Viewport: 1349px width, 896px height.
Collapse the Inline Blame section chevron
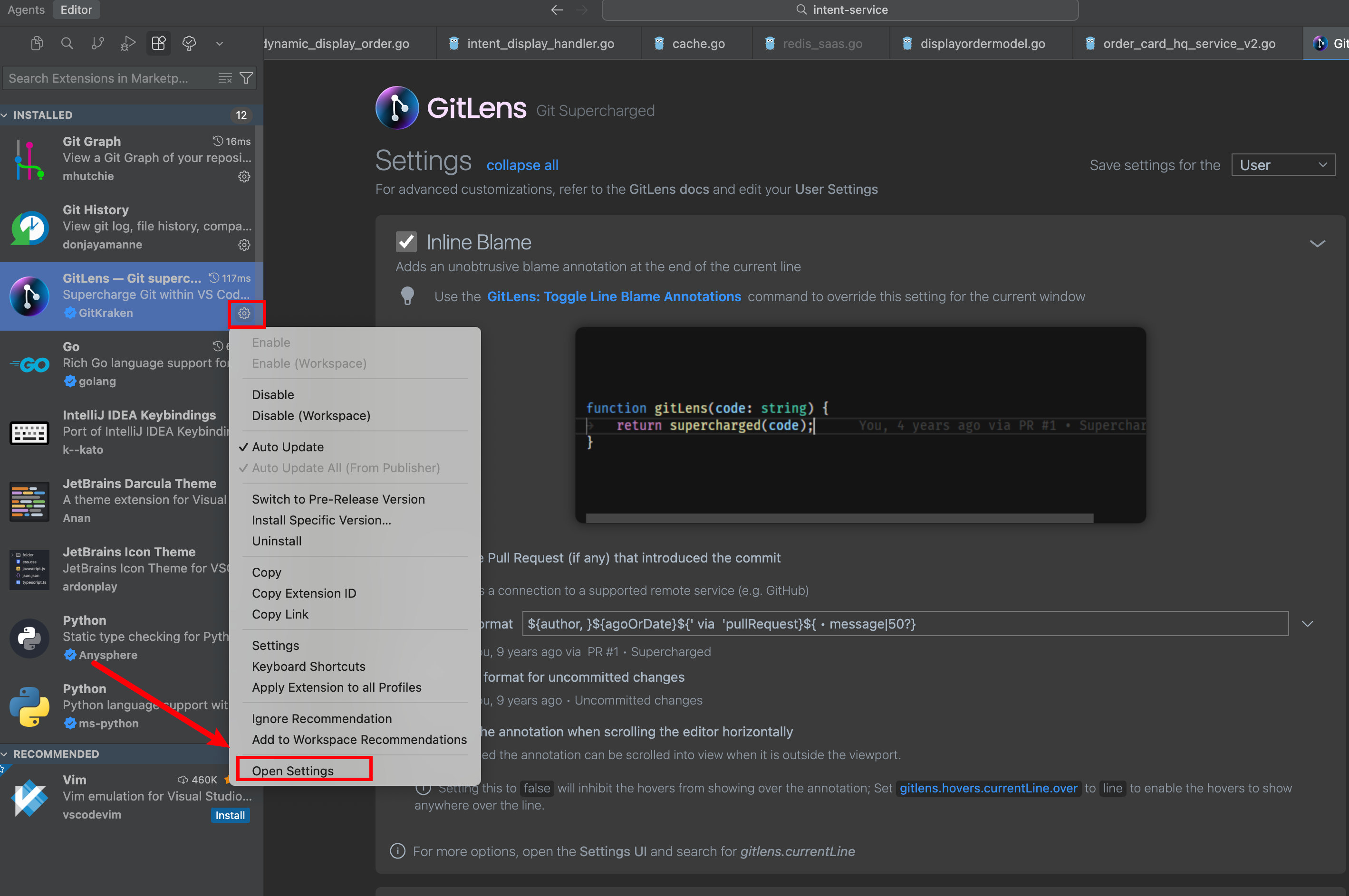click(x=1317, y=243)
